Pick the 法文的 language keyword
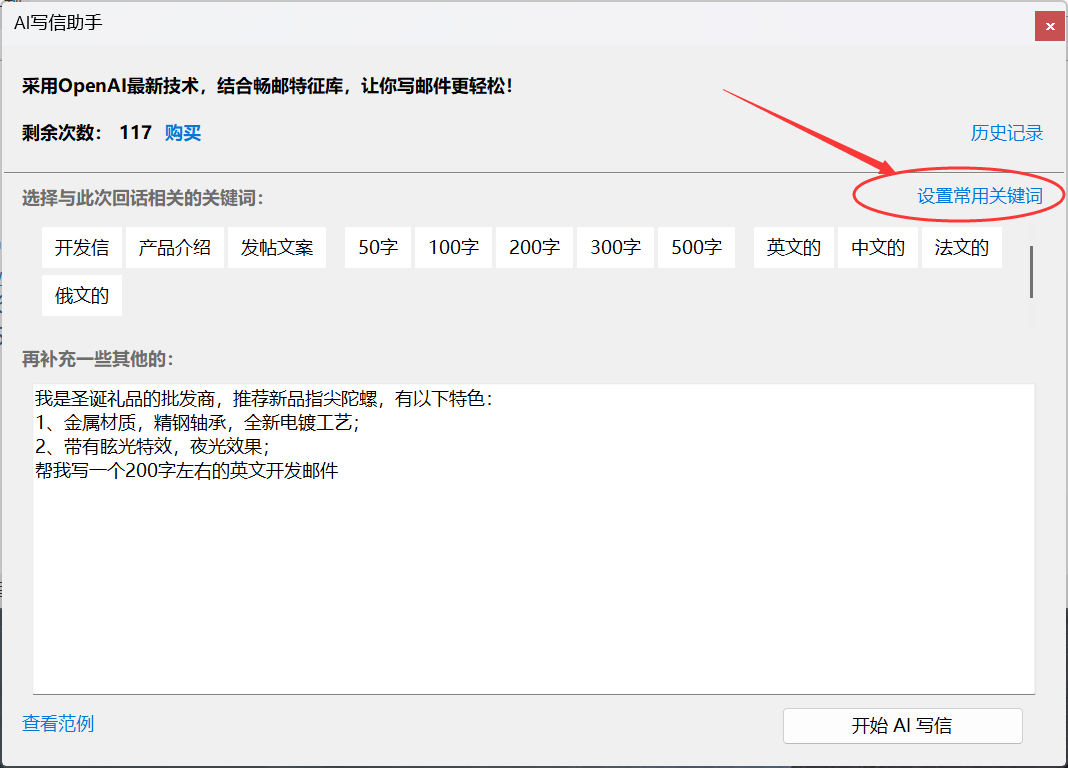 pyautogui.click(x=962, y=247)
